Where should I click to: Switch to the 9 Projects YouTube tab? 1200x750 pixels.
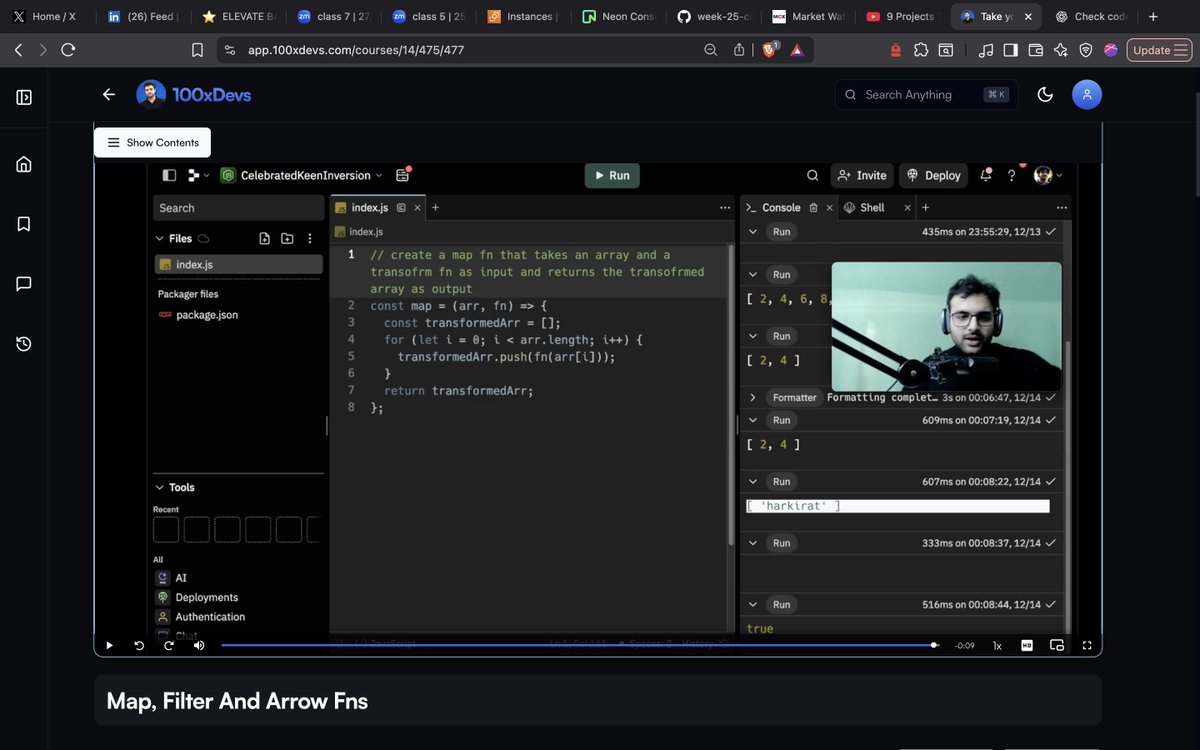pos(900,16)
